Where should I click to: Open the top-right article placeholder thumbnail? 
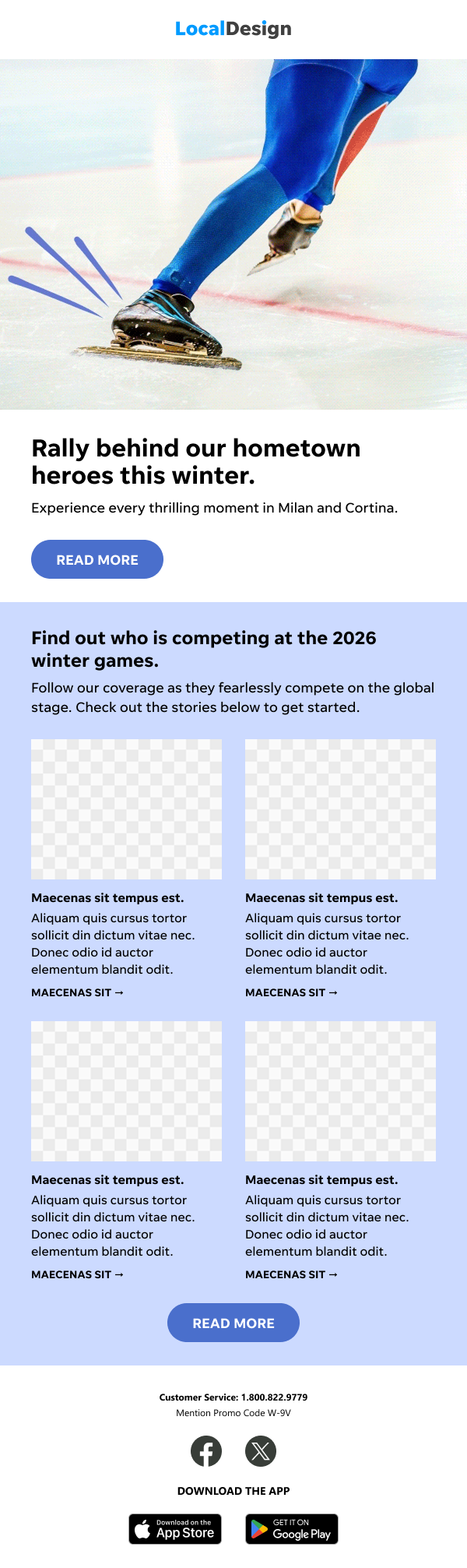340,809
